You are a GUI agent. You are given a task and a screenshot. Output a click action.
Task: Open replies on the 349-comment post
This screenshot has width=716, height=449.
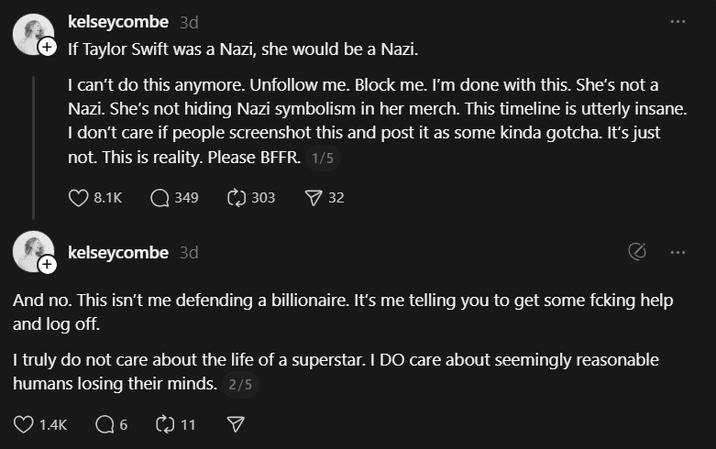[160, 198]
